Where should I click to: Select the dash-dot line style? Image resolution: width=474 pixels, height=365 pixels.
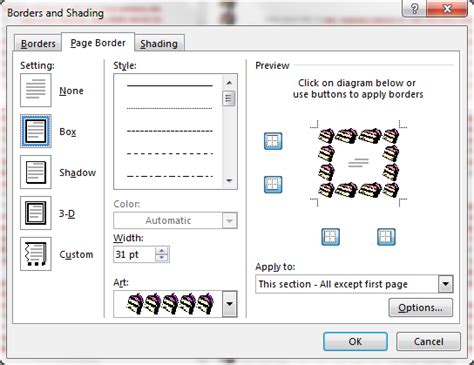tap(170, 176)
